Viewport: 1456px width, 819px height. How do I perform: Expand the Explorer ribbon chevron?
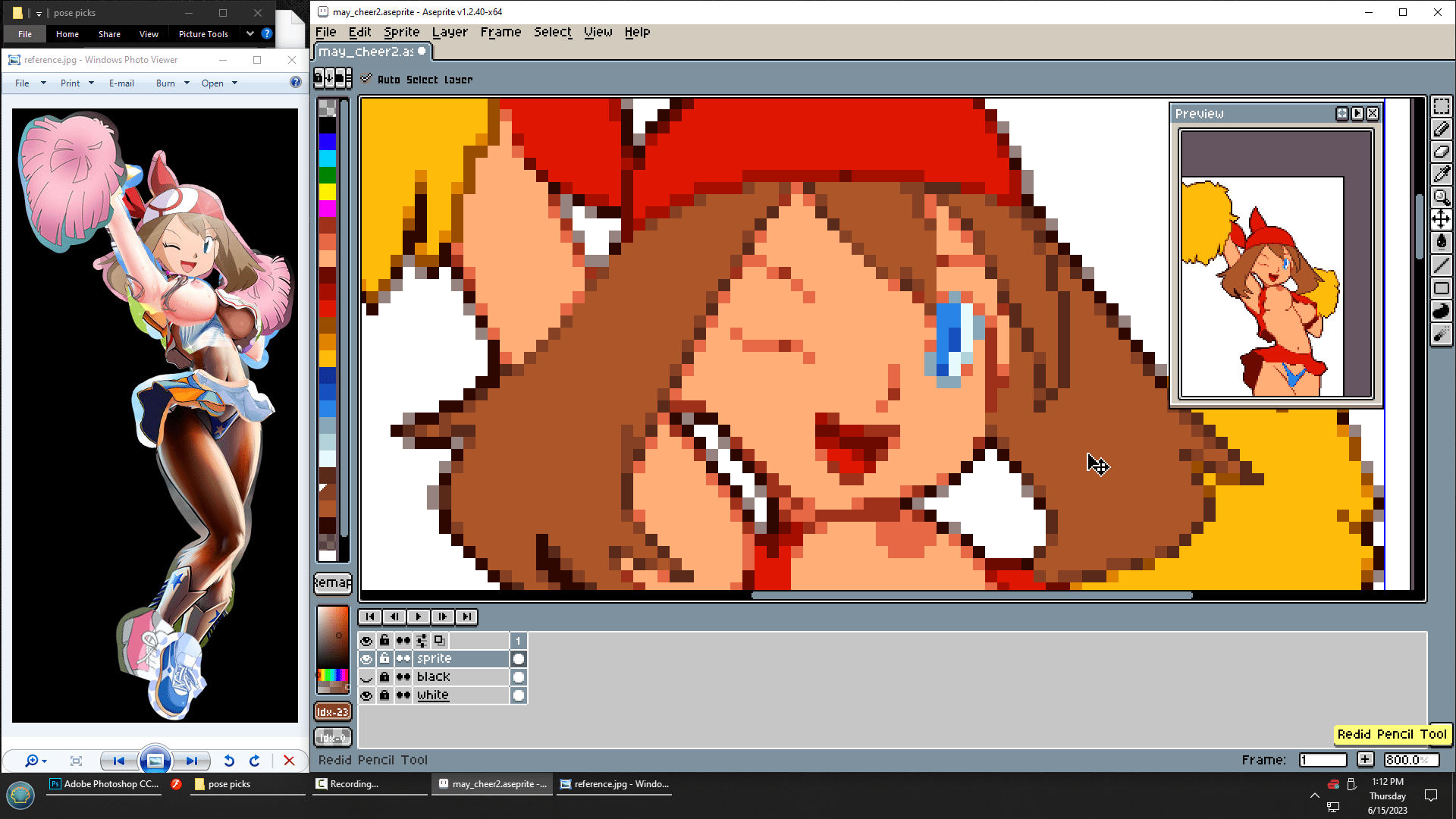249,33
